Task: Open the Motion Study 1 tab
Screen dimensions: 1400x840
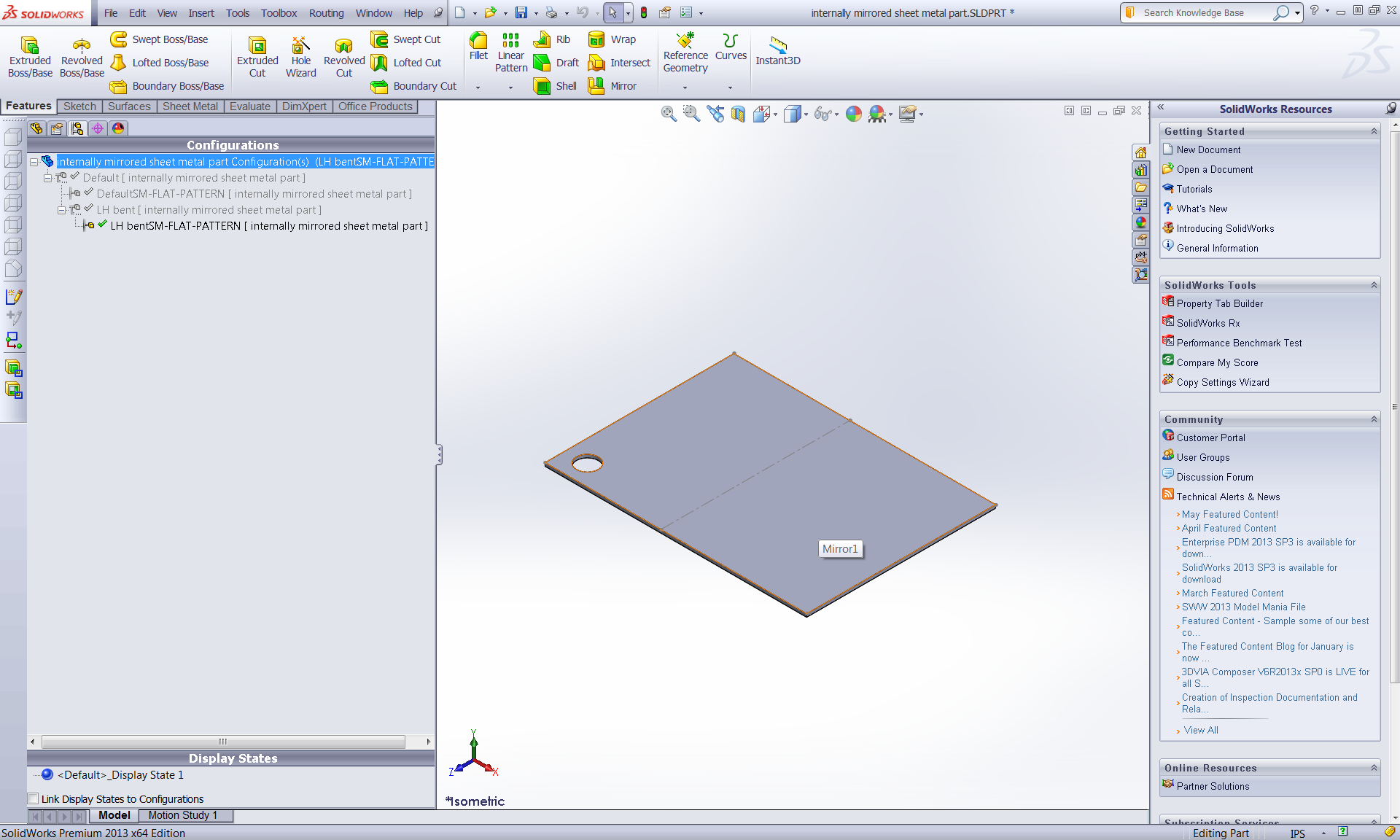Action: coord(182,815)
